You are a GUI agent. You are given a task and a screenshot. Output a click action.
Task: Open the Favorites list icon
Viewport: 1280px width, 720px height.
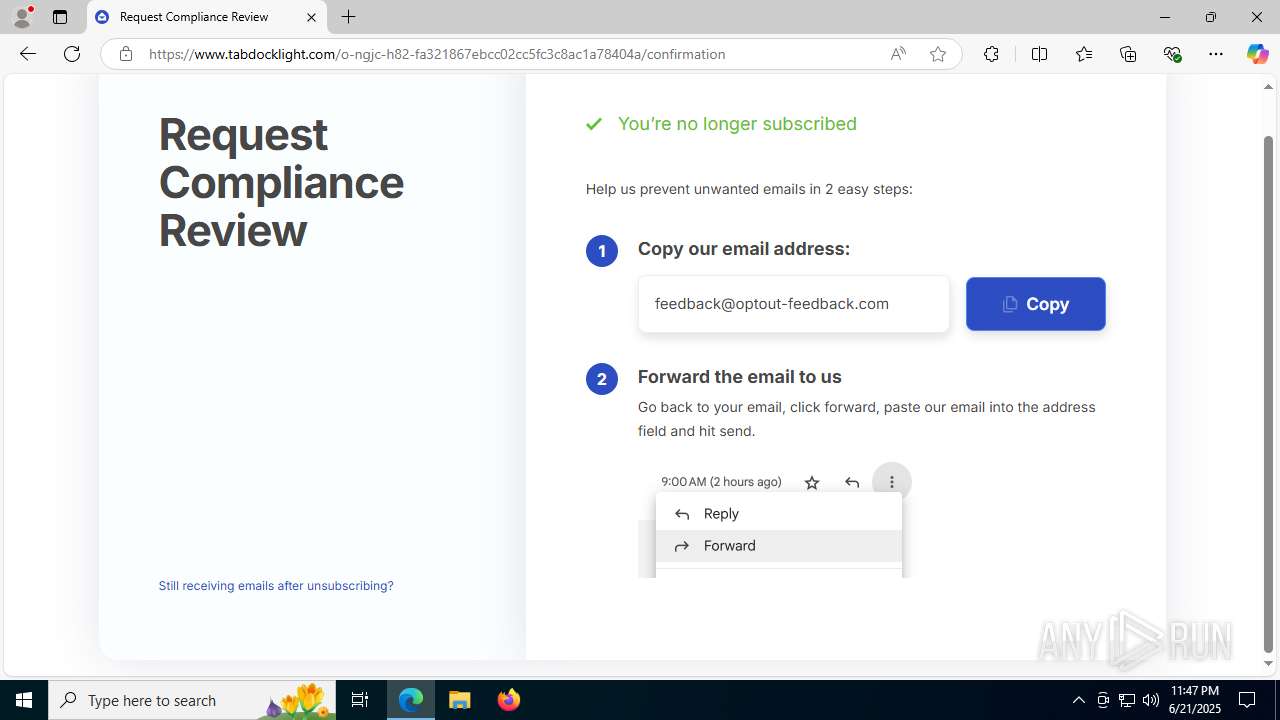pos(1084,54)
